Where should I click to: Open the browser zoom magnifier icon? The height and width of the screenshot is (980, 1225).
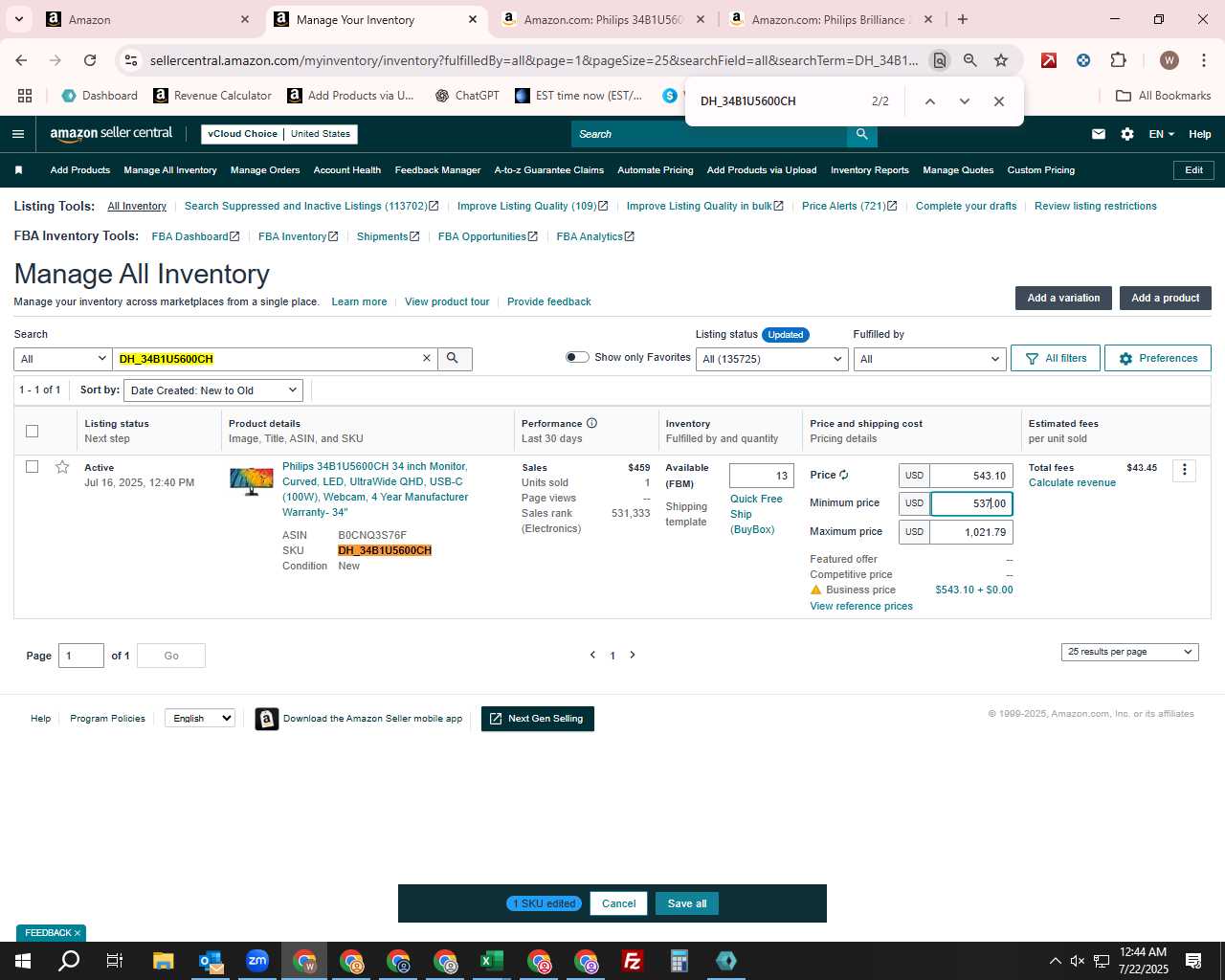click(970, 60)
